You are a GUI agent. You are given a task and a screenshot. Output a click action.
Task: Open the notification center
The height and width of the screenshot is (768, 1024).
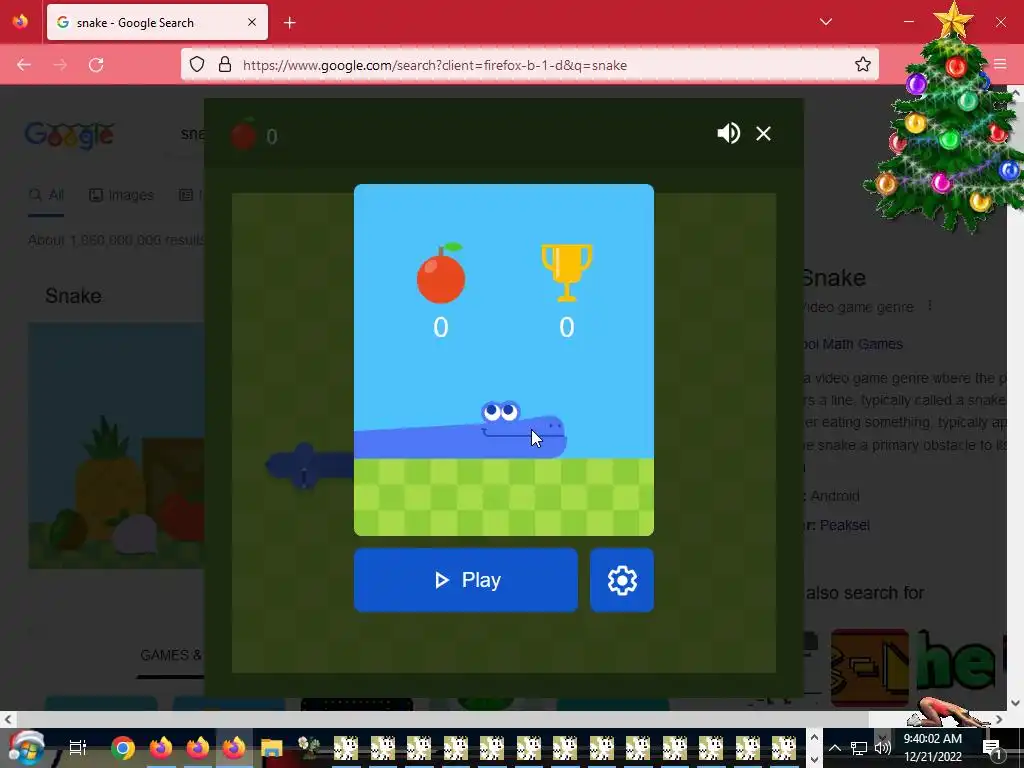[x=992, y=748]
